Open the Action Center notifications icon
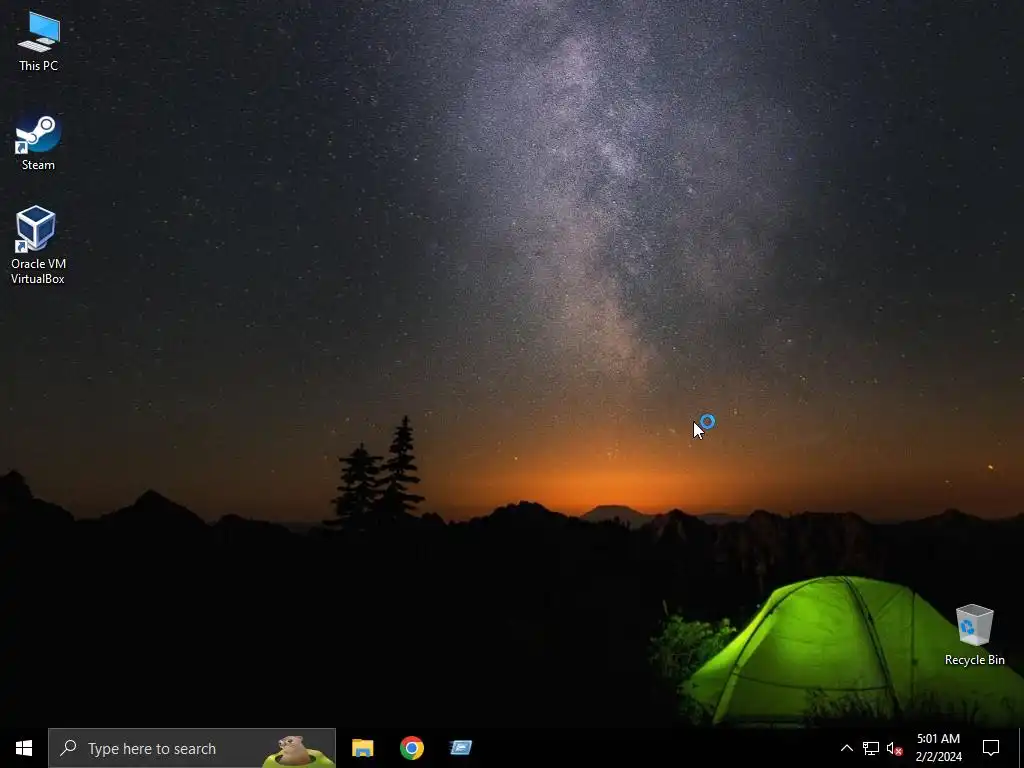This screenshot has height=768, width=1024. coord(991,748)
